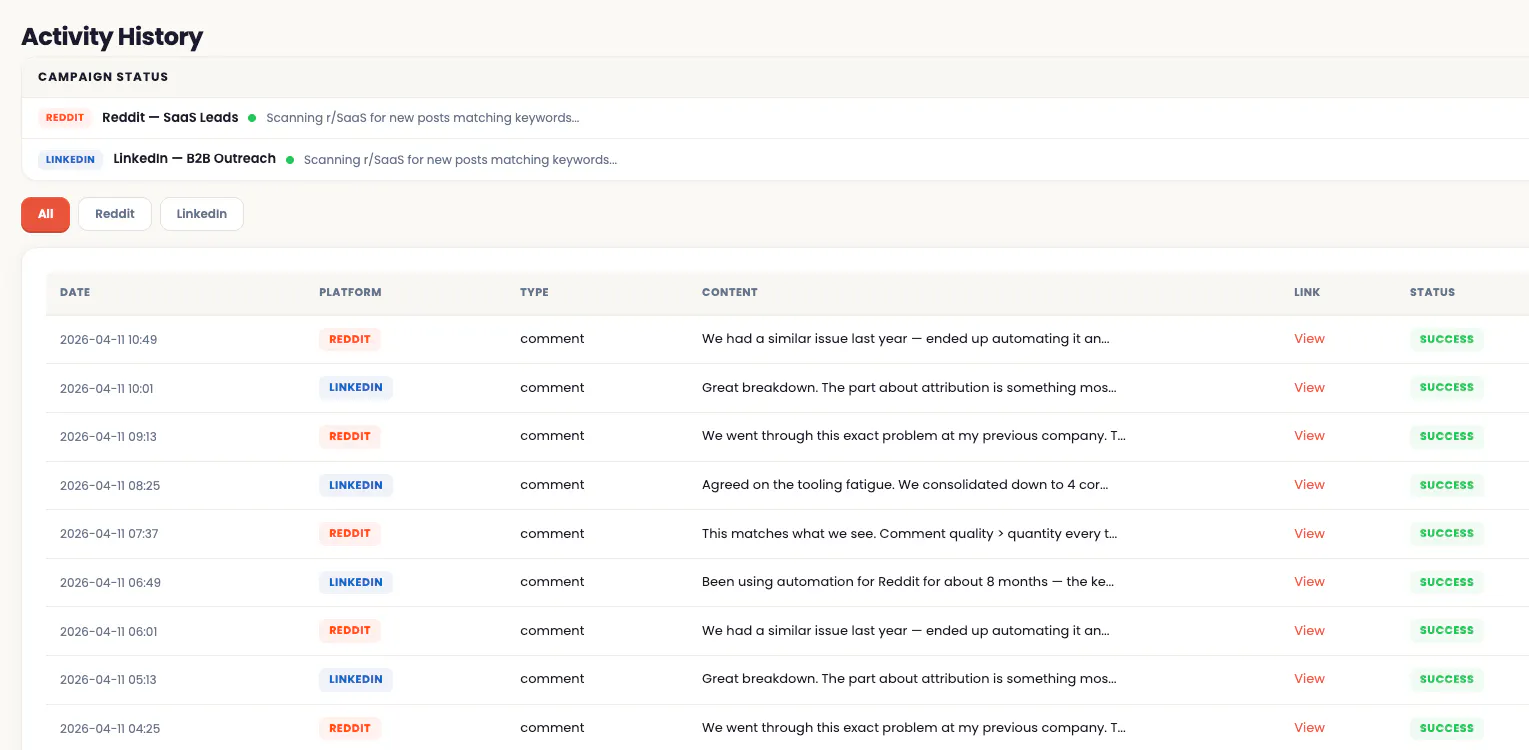Open View link for 08:25 entry
The width and height of the screenshot is (1529, 750).
coord(1309,485)
